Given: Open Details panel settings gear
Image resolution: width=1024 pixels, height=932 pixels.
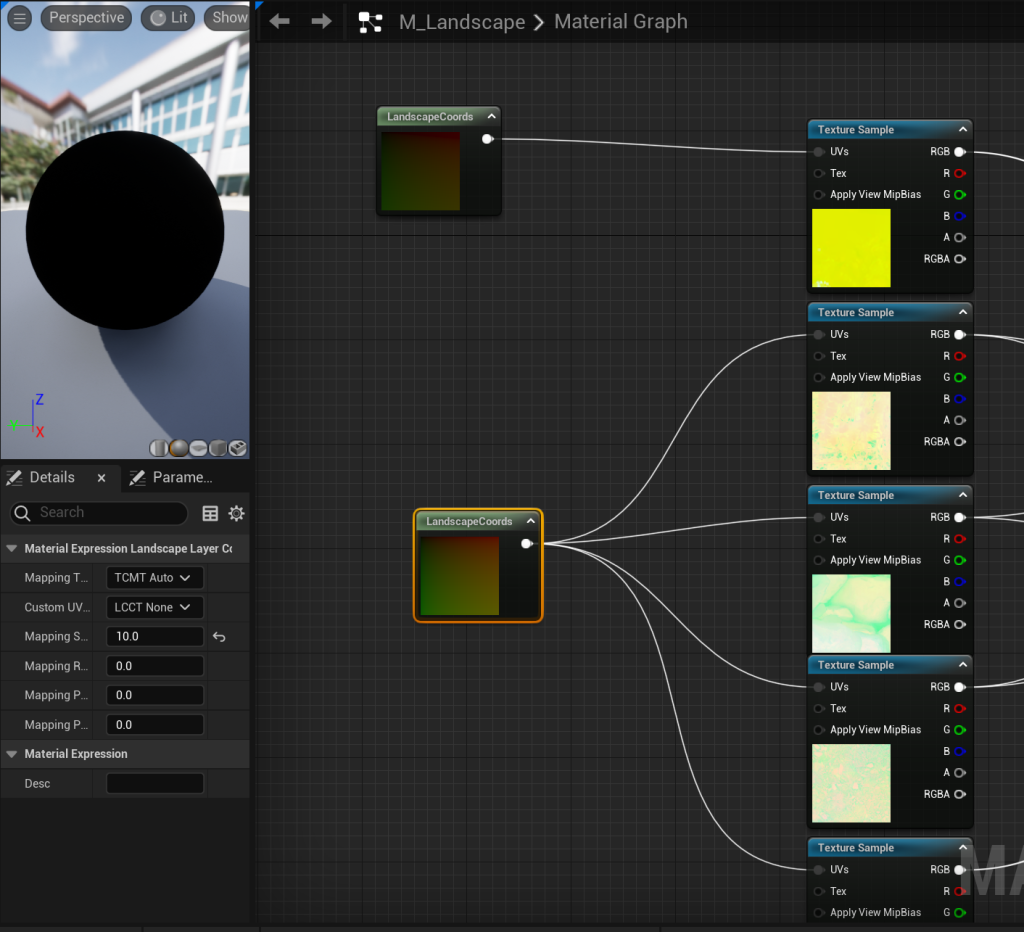Looking at the screenshot, I should coord(236,513).
